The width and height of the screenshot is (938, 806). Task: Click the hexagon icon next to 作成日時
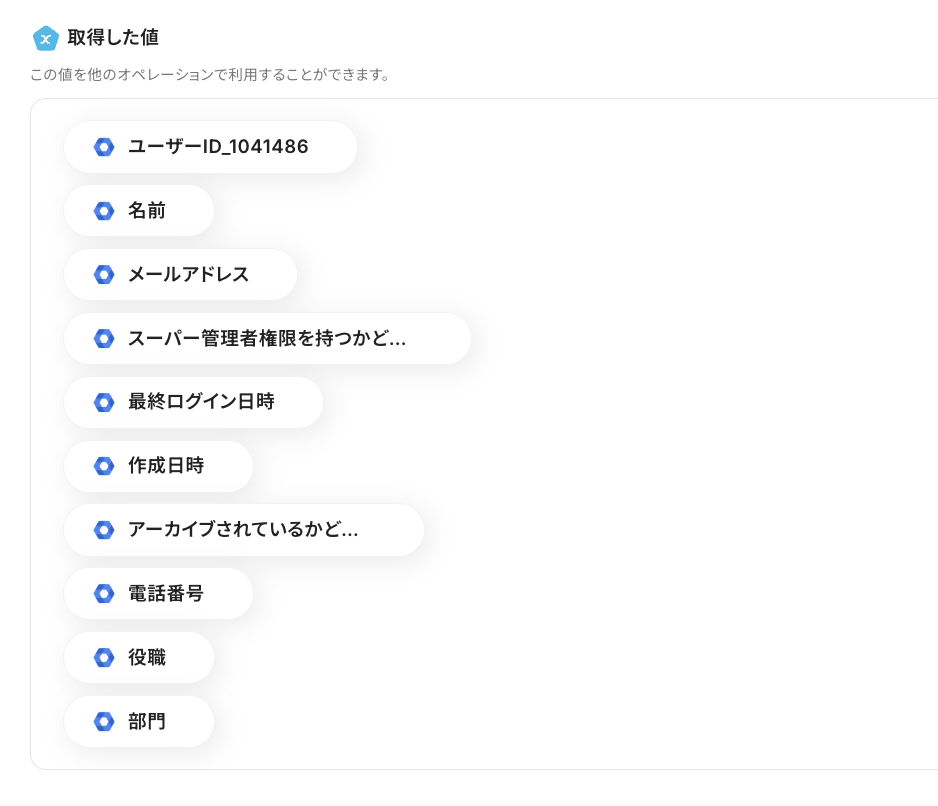(104, 466)
